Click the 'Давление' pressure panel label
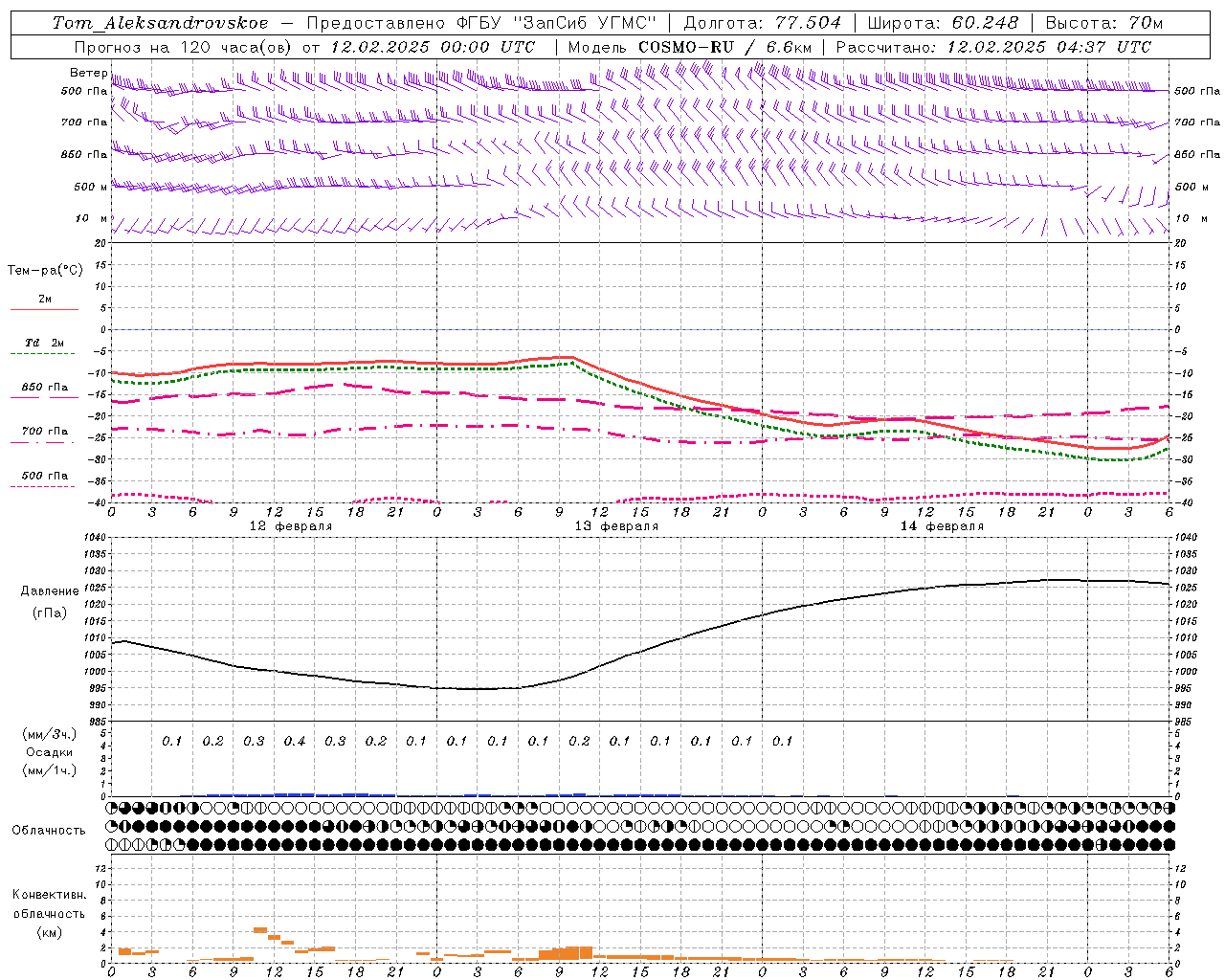 pyautogui.click(x=50, y=591)
